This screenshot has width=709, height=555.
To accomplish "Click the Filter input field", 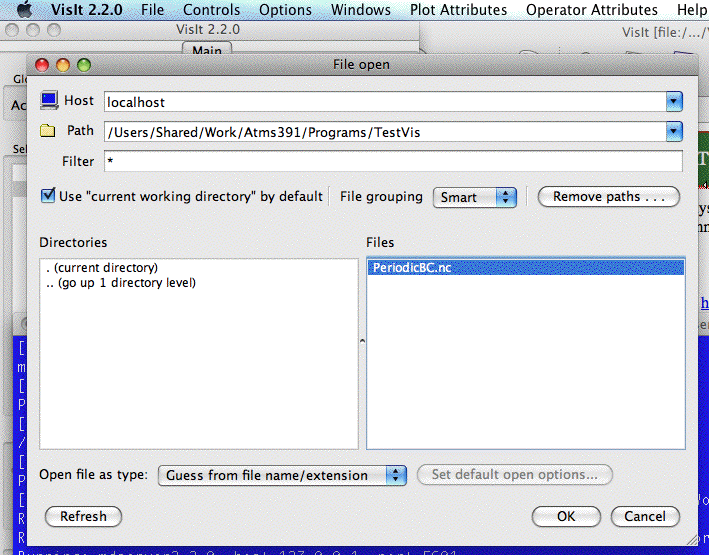I will click(392, 161).
